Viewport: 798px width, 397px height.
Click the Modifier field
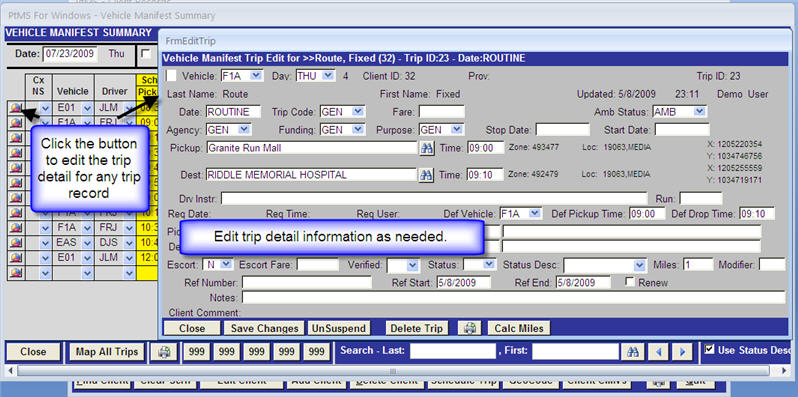pos(772,265)
